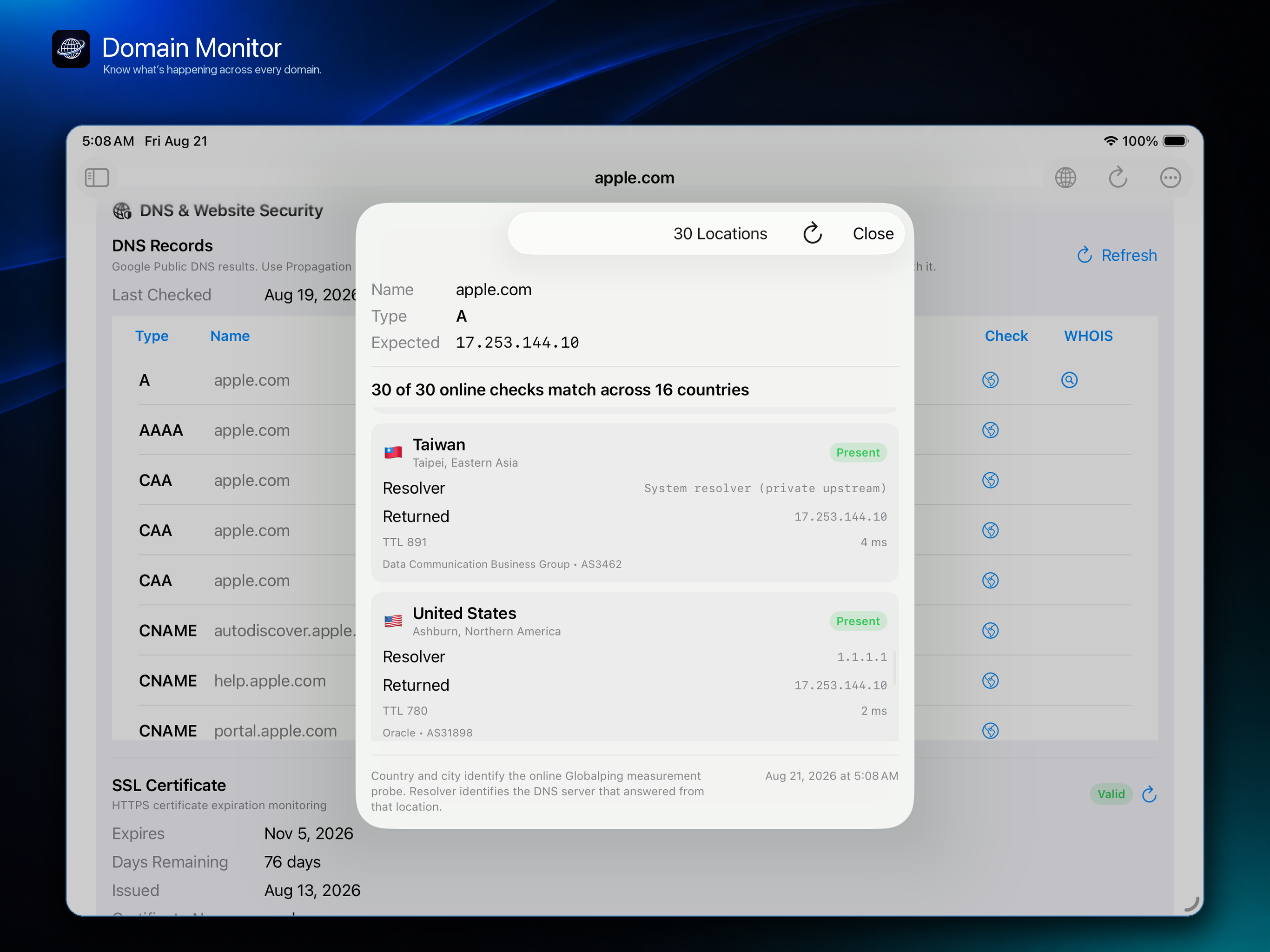Sort by the Type column header
1270x952 pixels.
[x=152, y=336]
